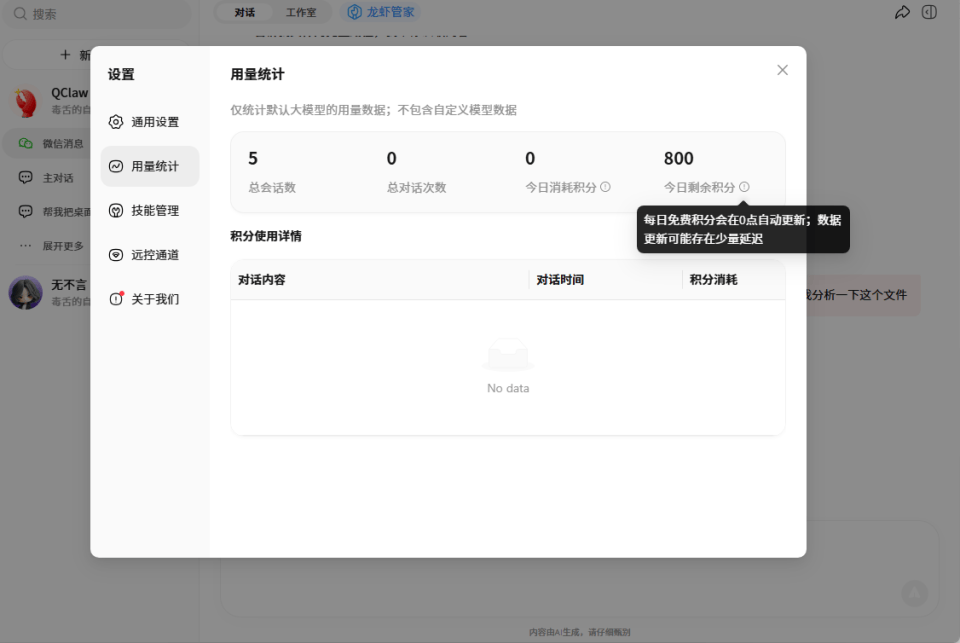Click info icon next to 今日消耗积分
Screen dimensions: 960x643
point(605,187)
